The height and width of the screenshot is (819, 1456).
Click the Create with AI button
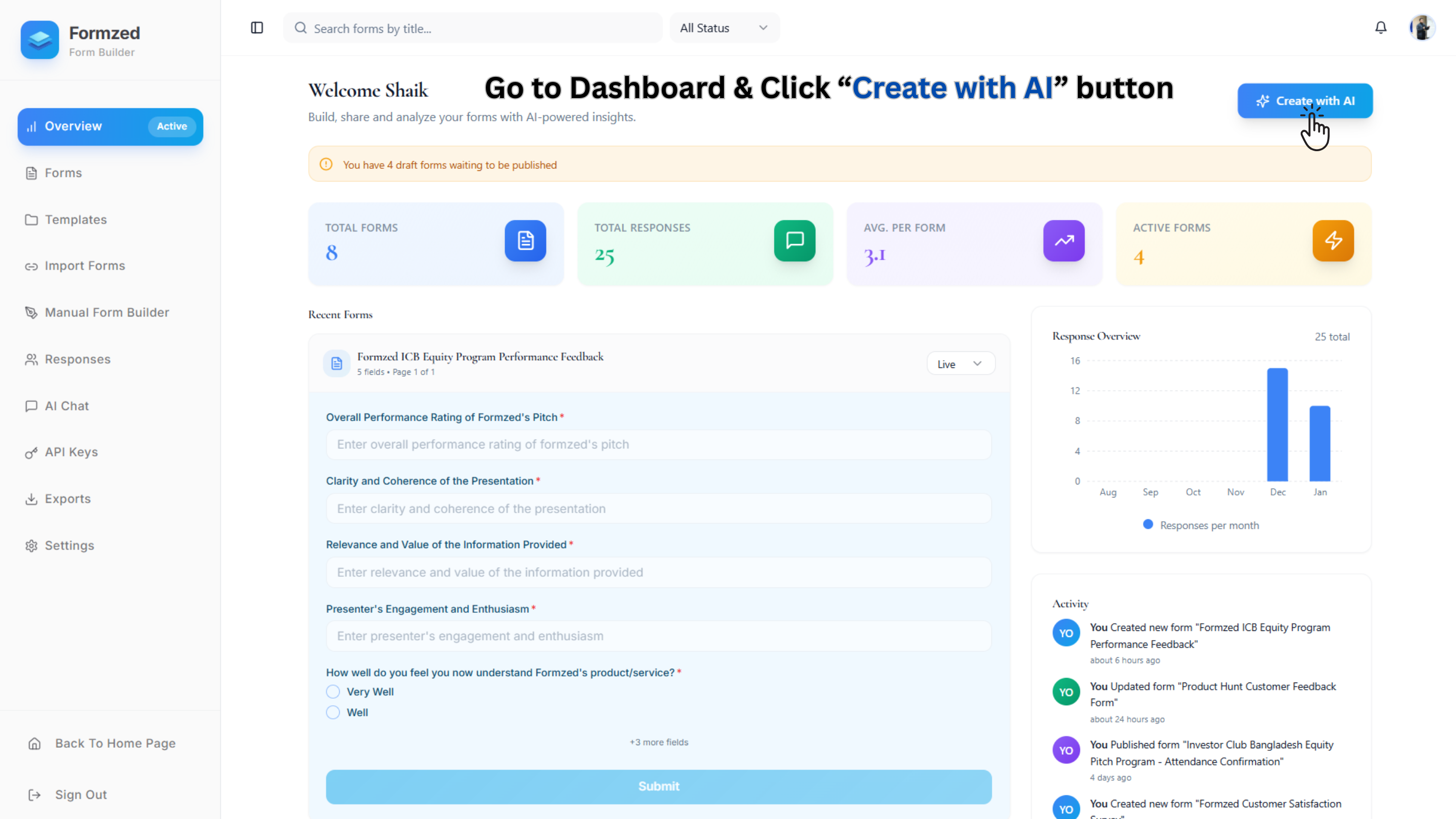[x=1304, y=101]
